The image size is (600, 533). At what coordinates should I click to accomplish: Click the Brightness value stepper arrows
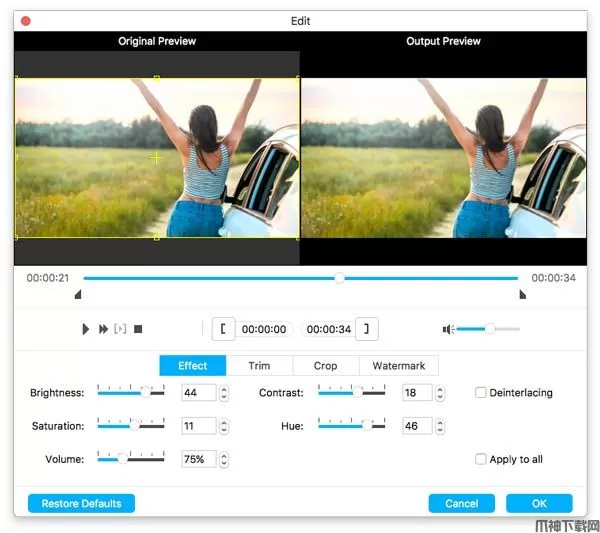[x=224, y=393]
